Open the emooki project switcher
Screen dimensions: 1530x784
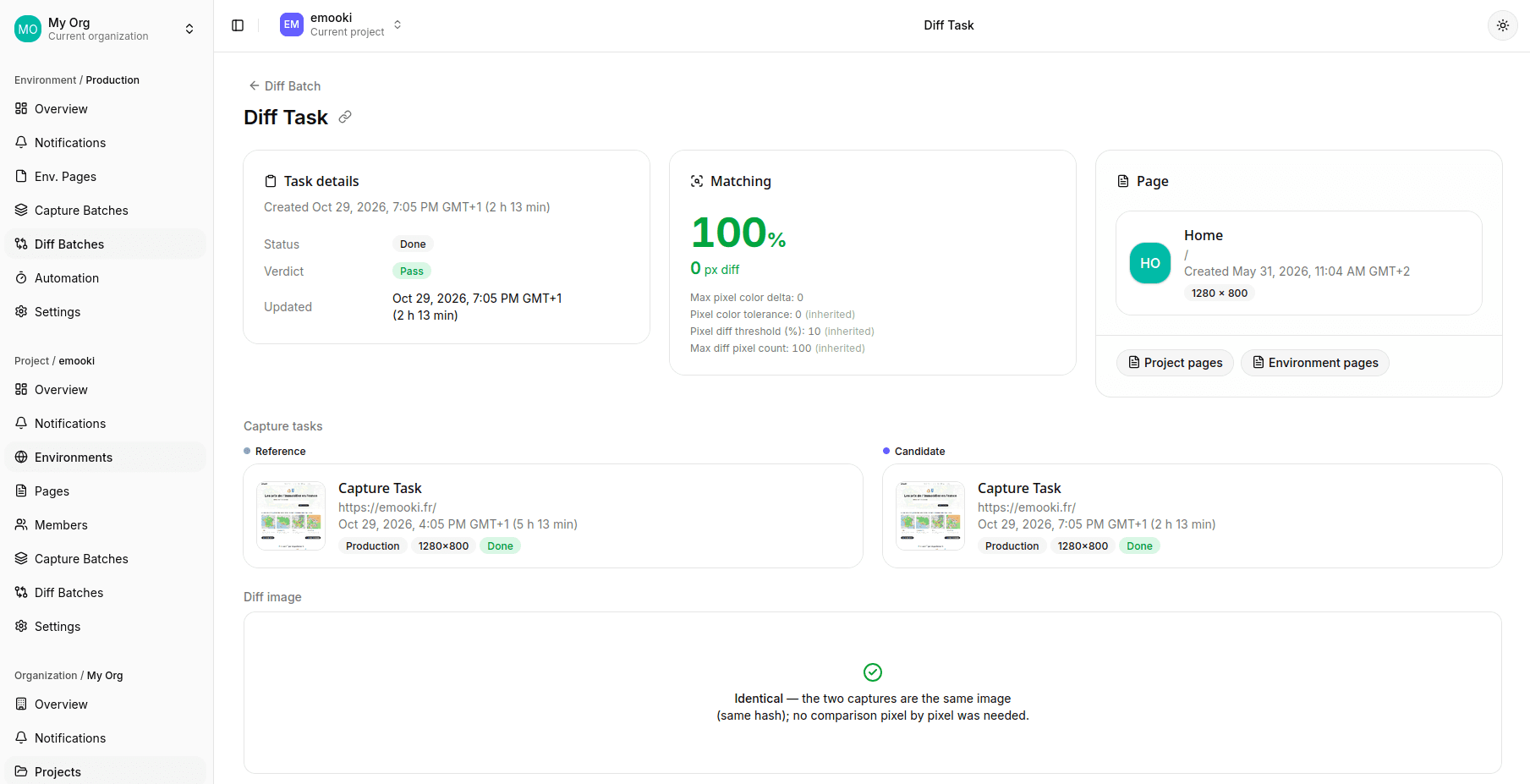(341, 25)
